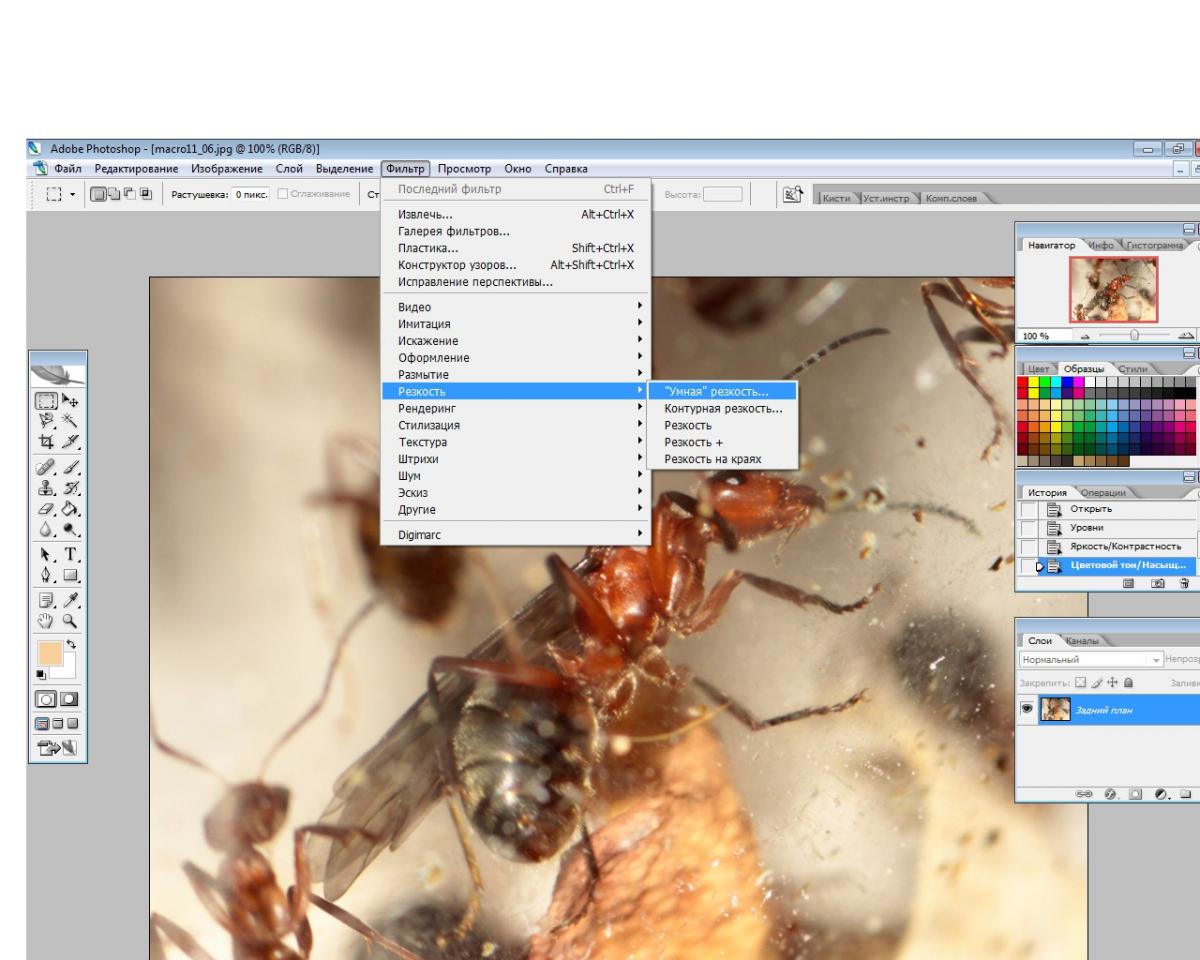Activate the Crop tool
The image size is (1200, 960).
pos(46,444)
